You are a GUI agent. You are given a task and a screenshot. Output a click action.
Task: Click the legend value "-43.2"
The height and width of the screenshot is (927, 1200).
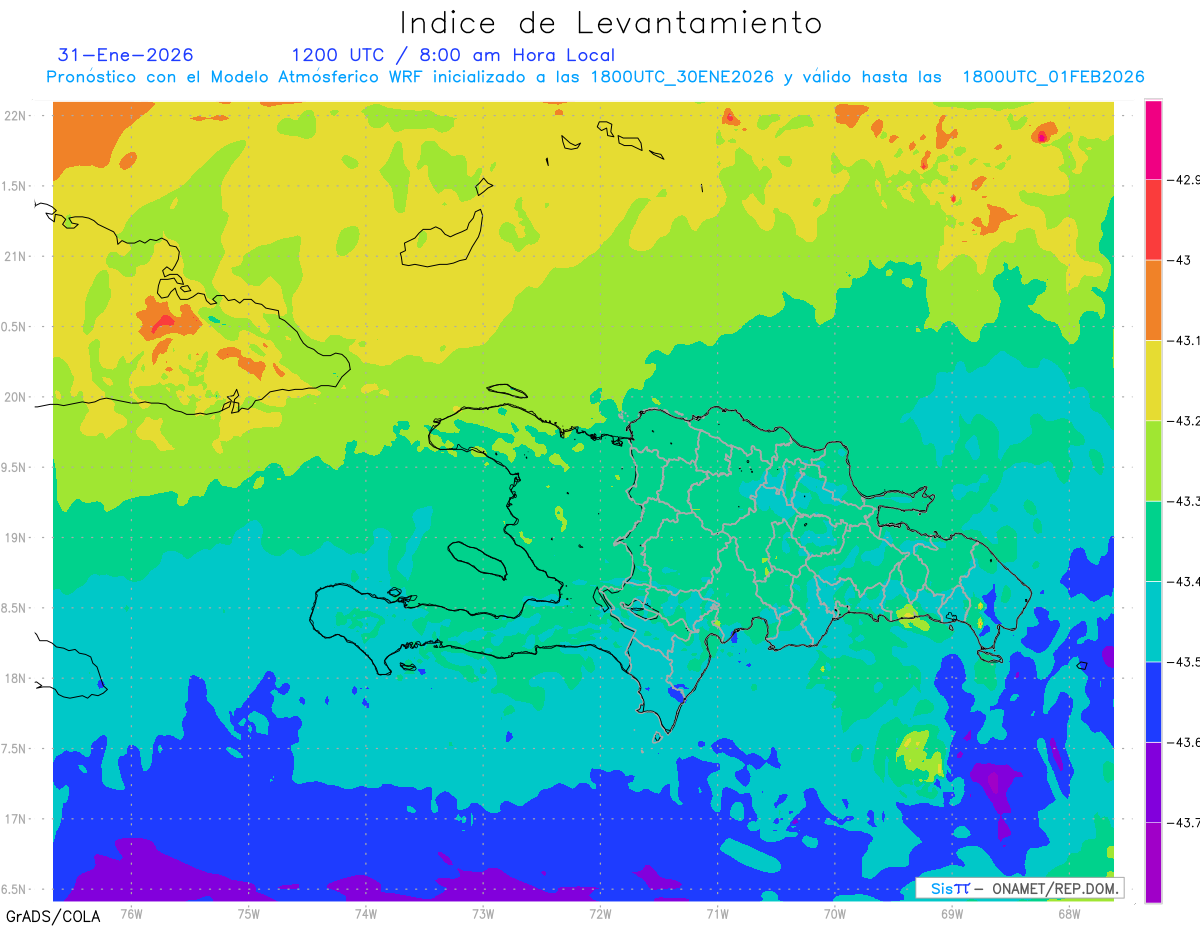coord(1184,421)
